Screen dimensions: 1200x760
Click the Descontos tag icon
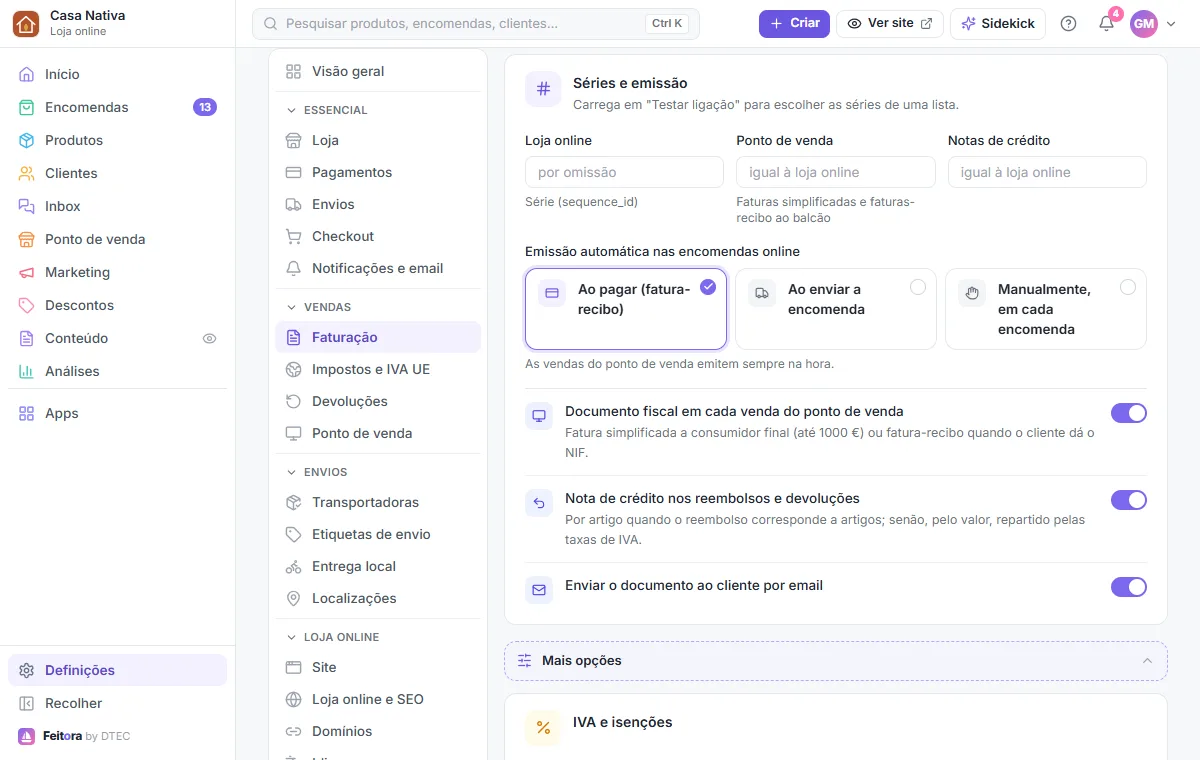[x=26, y=305]
